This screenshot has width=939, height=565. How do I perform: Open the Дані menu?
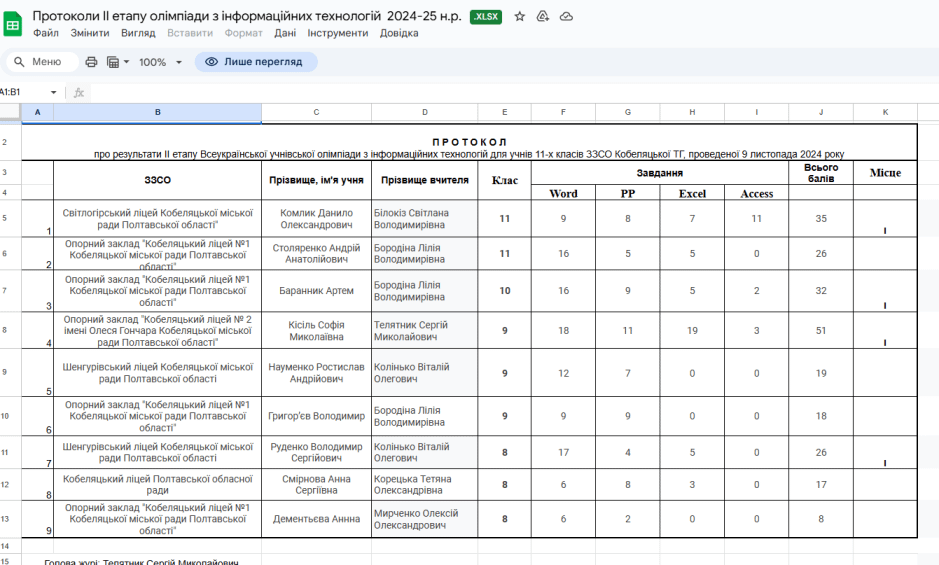[285, 33]
